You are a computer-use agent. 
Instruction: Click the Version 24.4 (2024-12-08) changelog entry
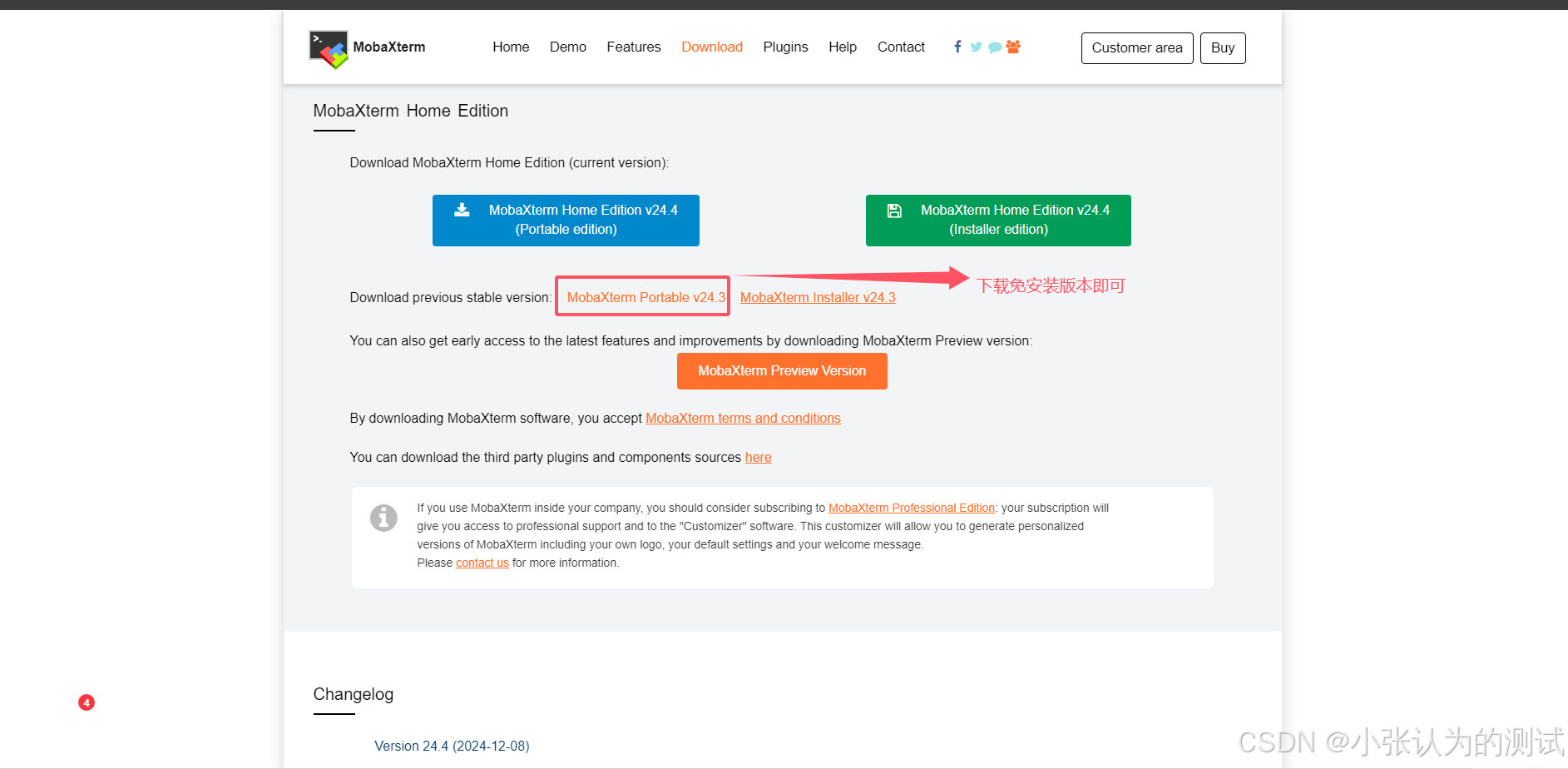point(452,746)
